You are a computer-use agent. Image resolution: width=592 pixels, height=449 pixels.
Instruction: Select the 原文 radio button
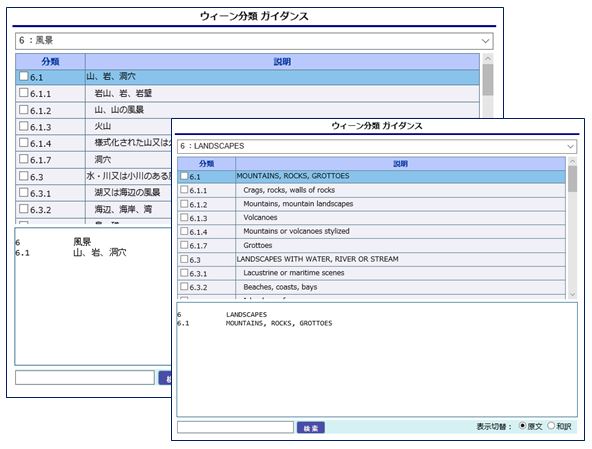523,426
